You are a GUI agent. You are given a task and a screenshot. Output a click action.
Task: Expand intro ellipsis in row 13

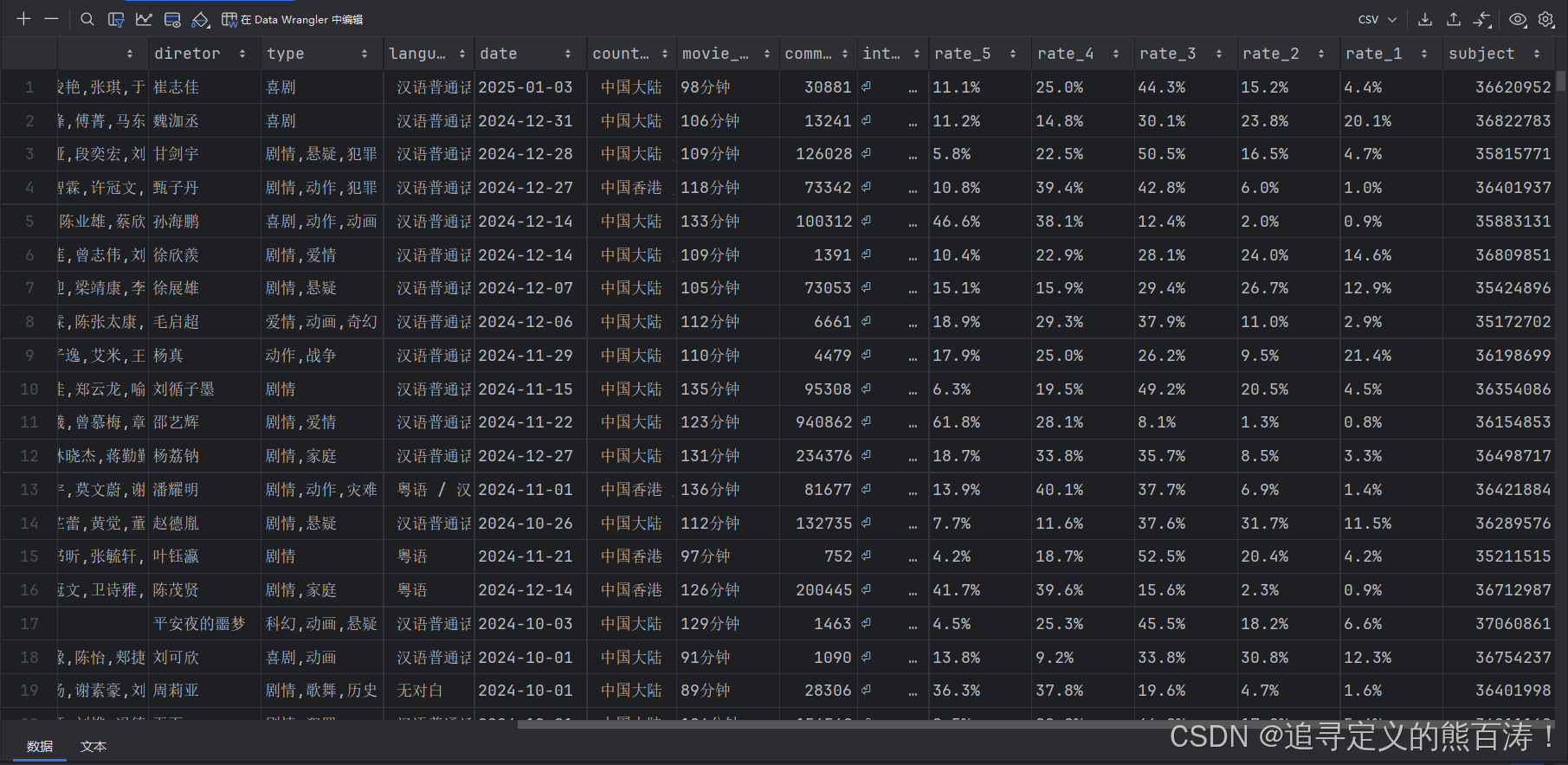[x=913, y=492]
